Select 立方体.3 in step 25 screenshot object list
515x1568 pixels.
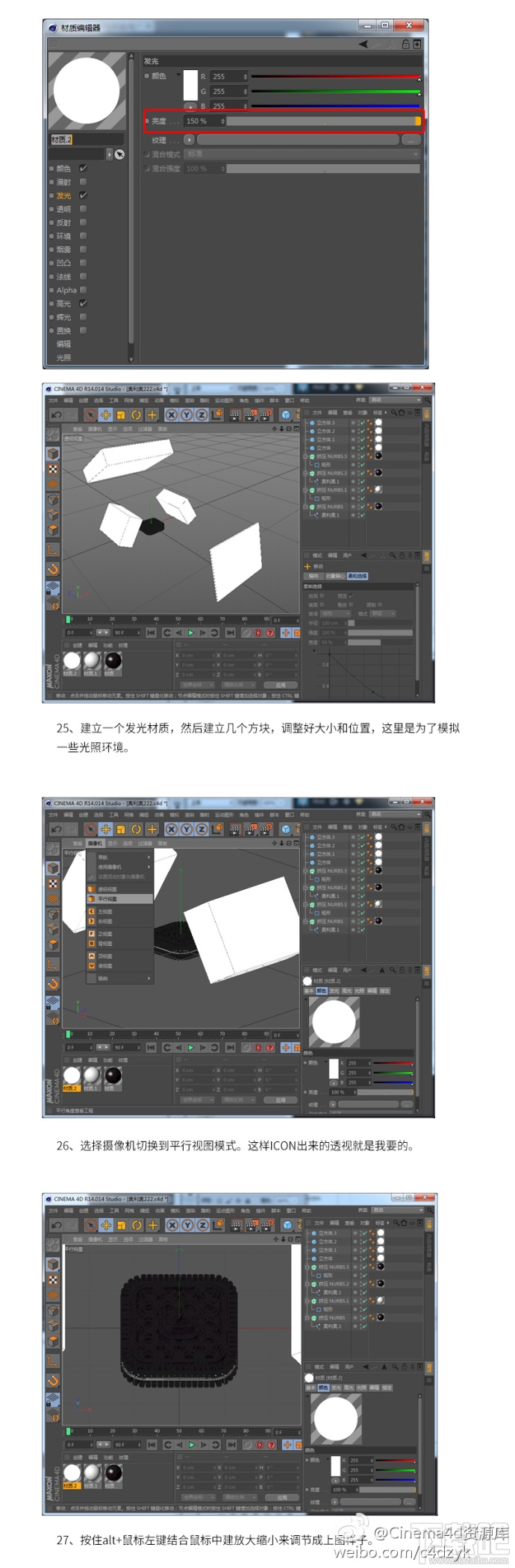pyautogui.click(x=325, y=423)
